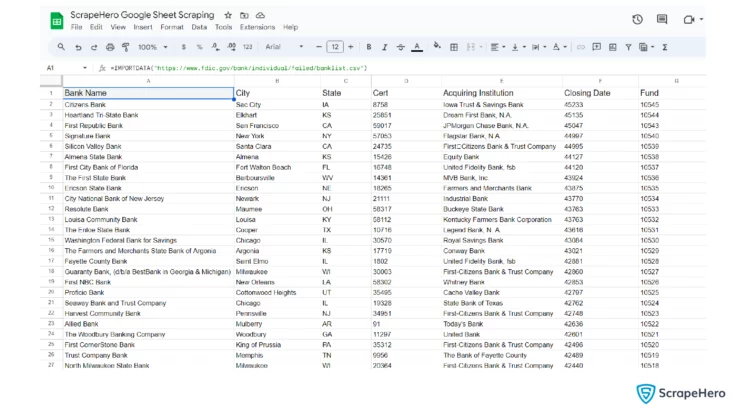Viewport: 744px width, 413px height.
Task: Decrease font size with minus button
Action: 319,47
